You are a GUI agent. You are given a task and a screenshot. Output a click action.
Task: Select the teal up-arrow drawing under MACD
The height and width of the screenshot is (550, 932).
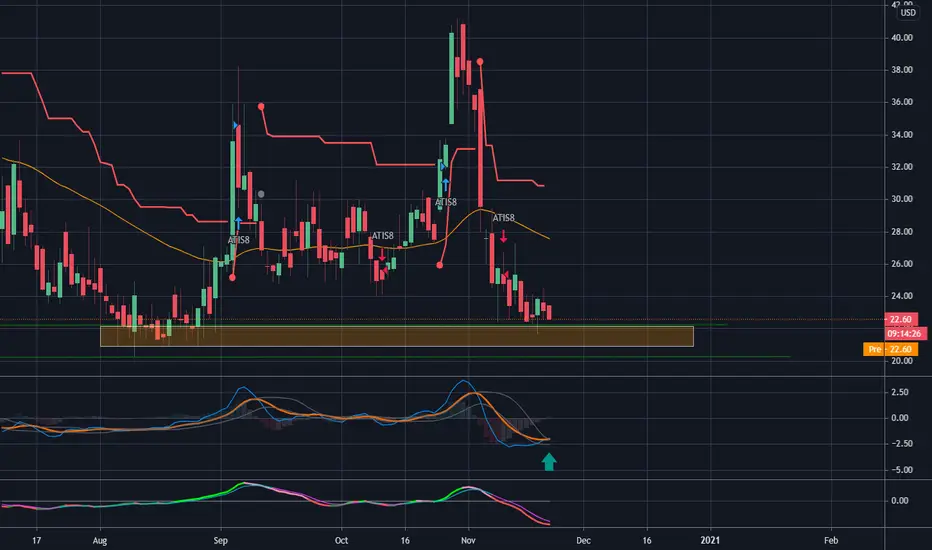(549, 461)
